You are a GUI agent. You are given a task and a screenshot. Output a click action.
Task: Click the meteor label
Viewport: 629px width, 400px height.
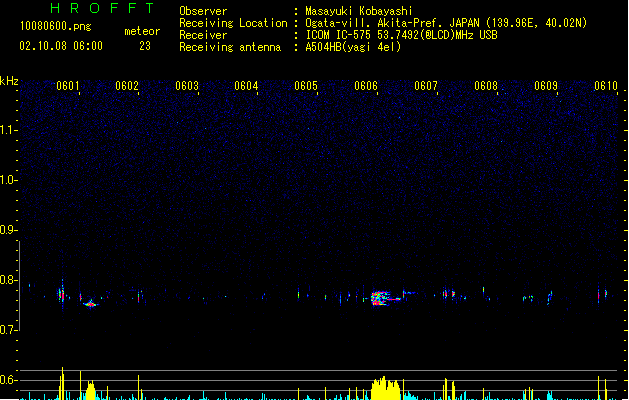pos(142,31)
